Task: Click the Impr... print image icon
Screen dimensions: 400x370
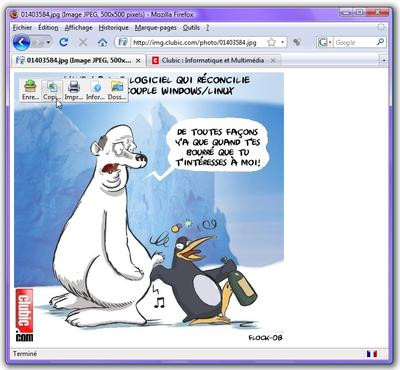Action: [74, 90]
